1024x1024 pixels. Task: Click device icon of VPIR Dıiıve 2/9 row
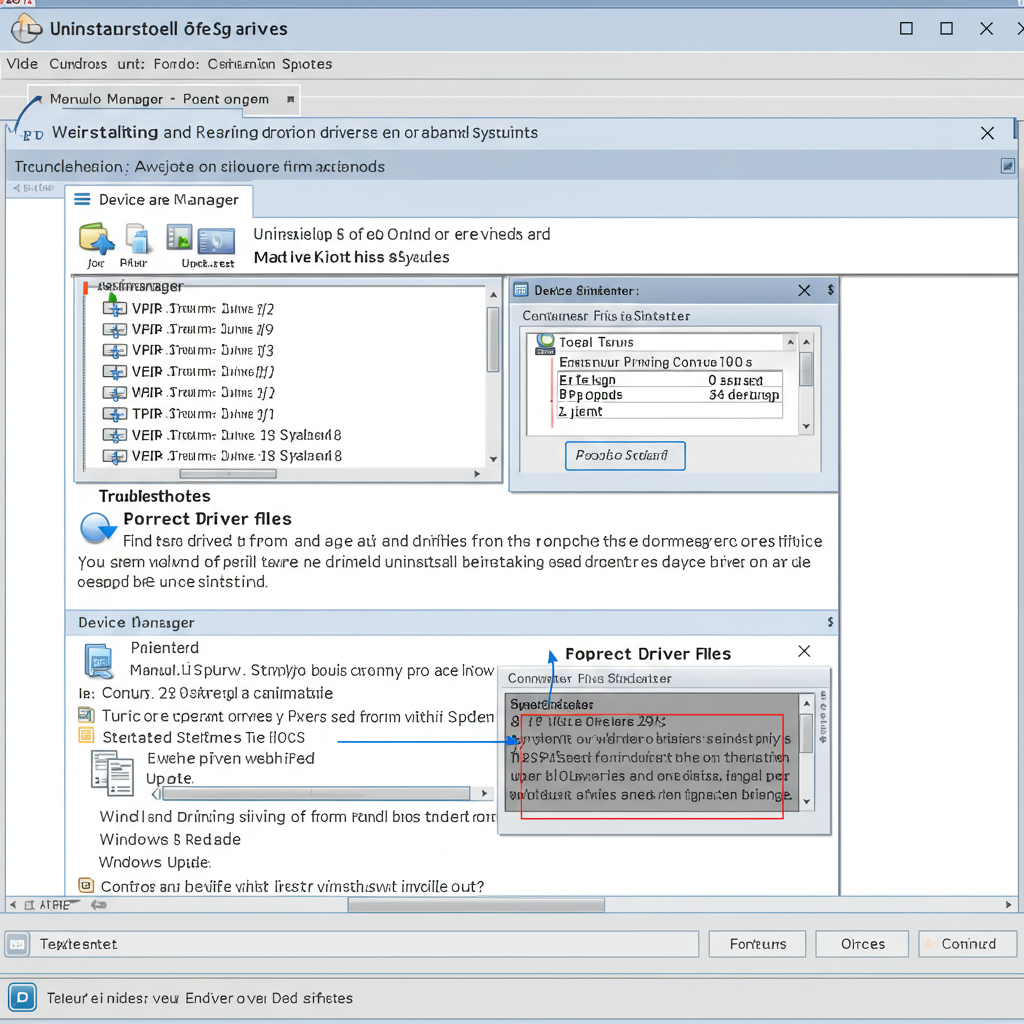tap(114, 330)
